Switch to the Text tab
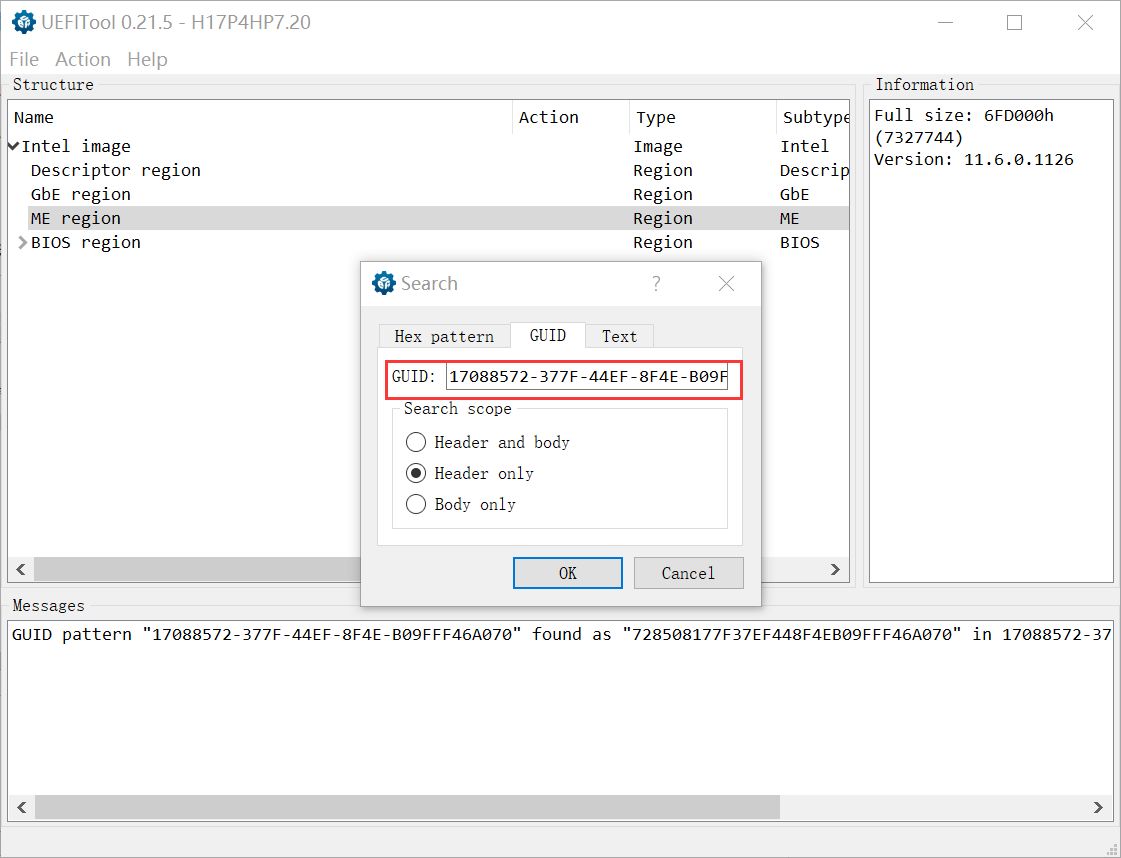The width and height of the screenshot is (1121, 858). tap(619, 336)
